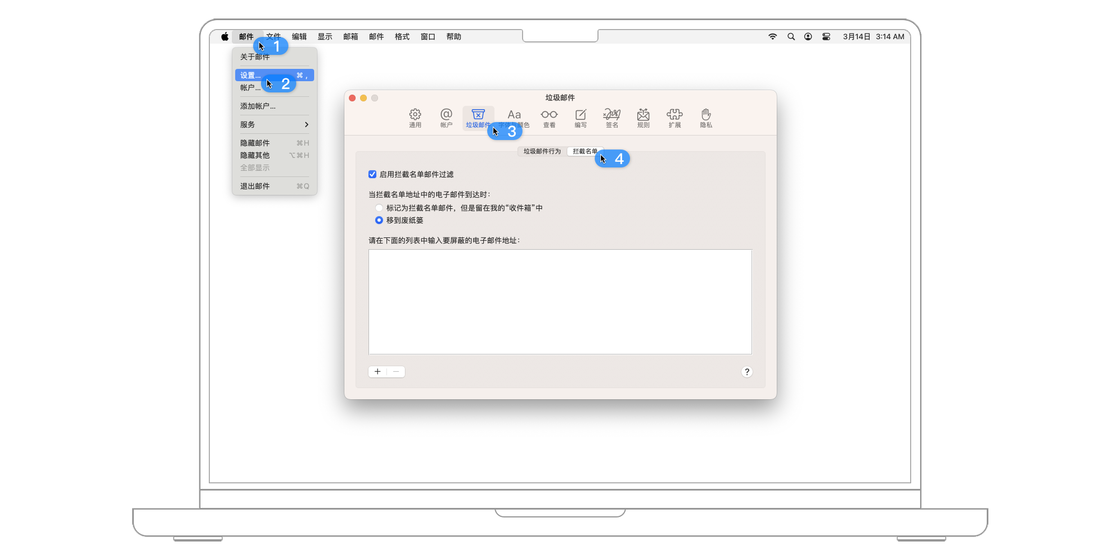The height and width of the screenshot is (560, 1120).
Task: Open the 字体与颜色 Aa pane
Action: coord(515,118)
